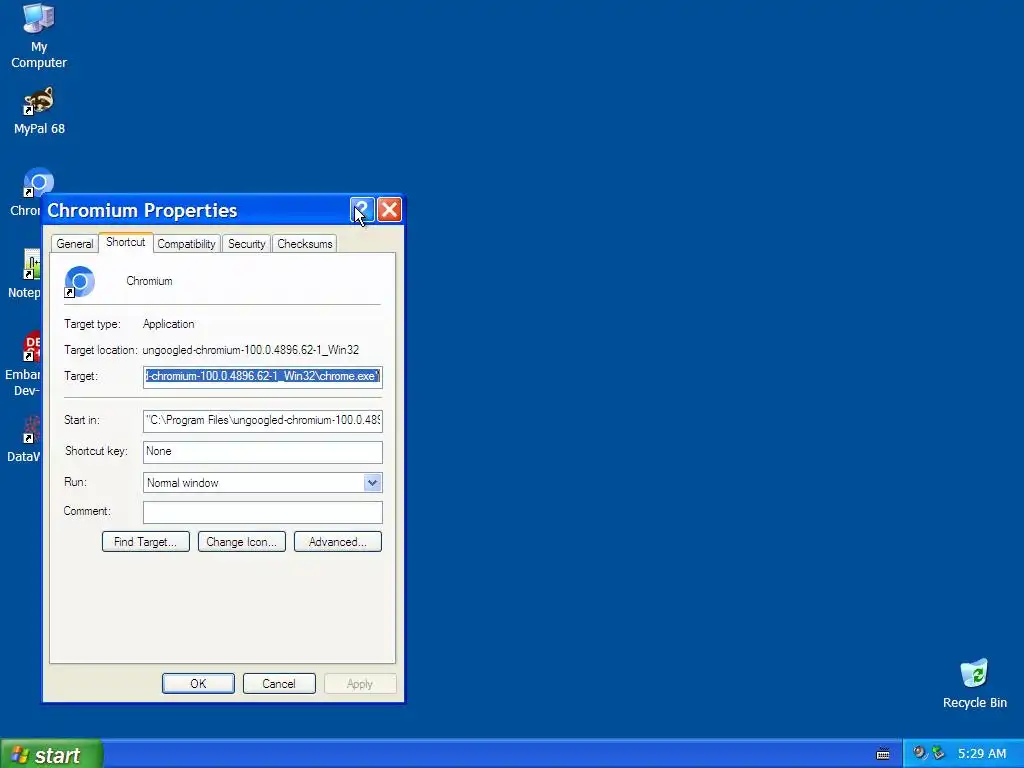
Task: Click into the Start in field
Action: coord(263,421)
